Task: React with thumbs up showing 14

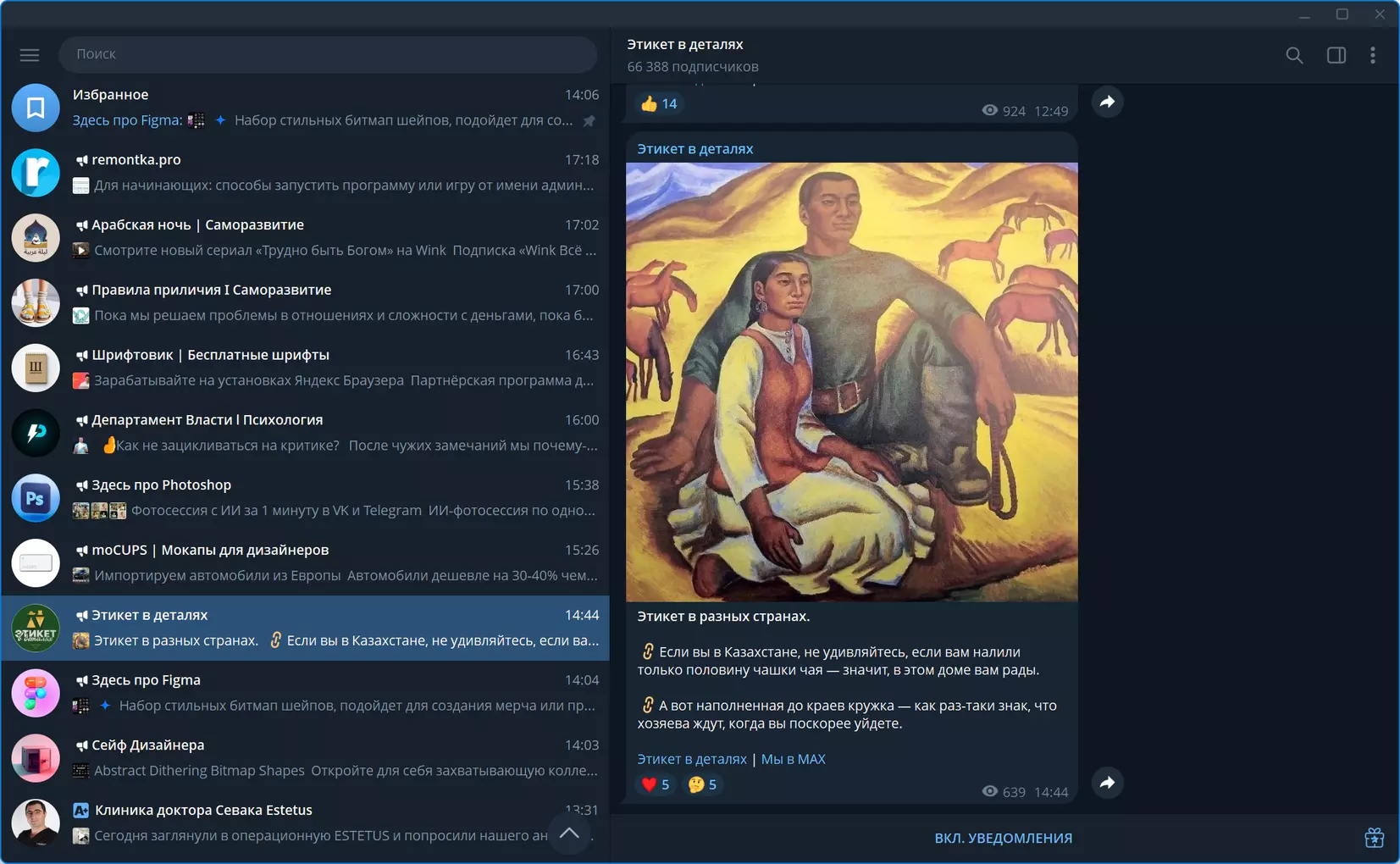Action: 659,103
